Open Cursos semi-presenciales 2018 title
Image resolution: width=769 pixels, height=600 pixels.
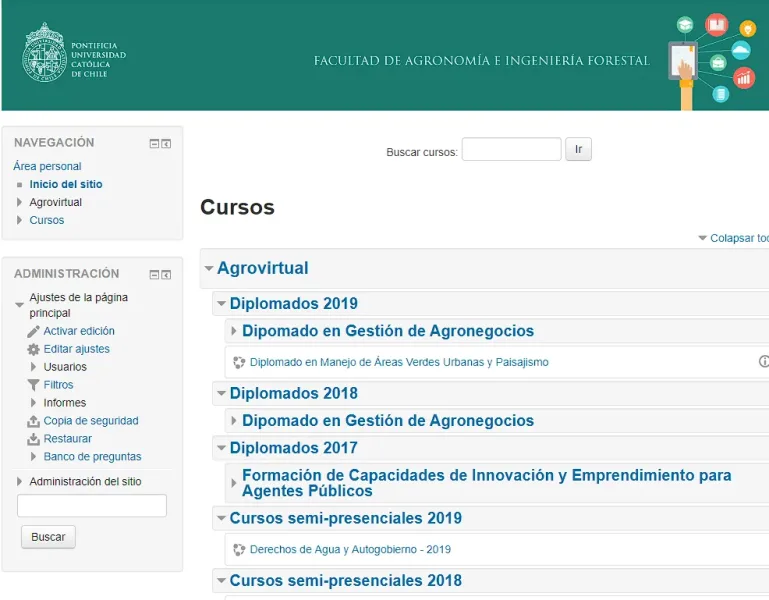pyautogui.click(x=346, y=581)
